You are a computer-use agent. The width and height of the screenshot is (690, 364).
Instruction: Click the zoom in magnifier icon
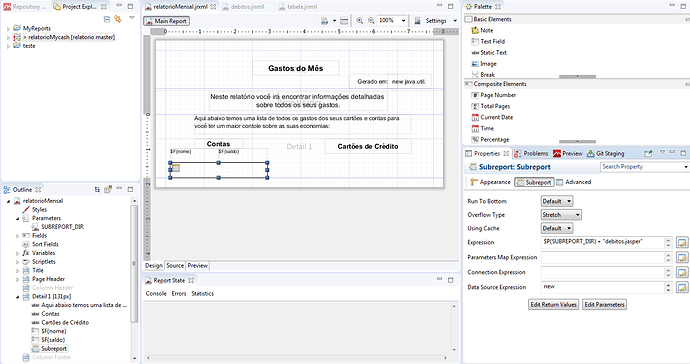[x=360, y=21]
